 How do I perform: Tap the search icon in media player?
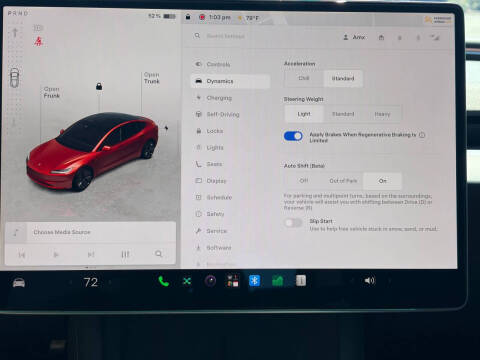(x=159, y=254)
